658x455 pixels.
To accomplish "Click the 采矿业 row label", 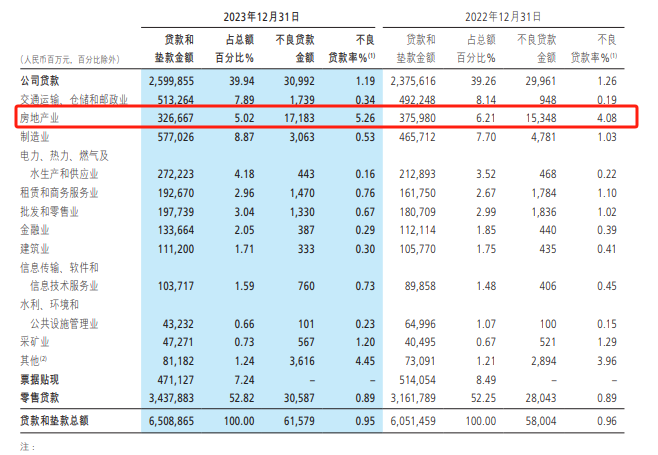I will (35, 342).
